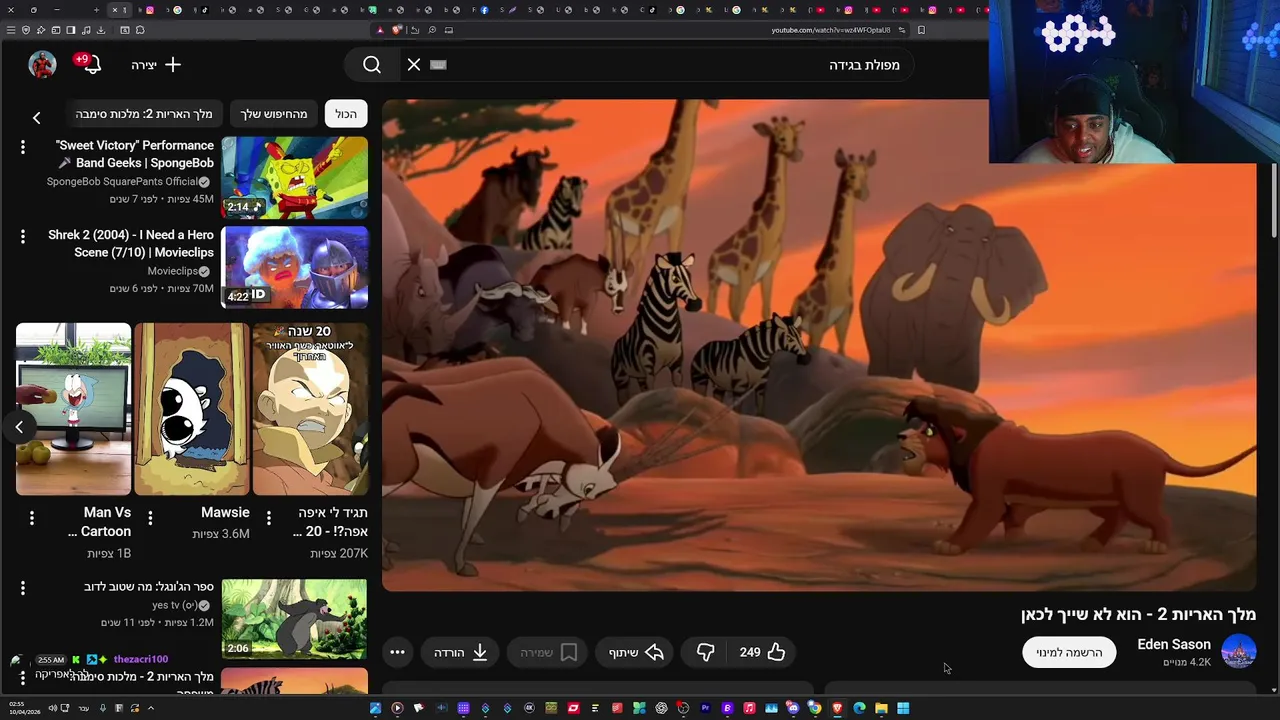The width and height of the screenshot is (1280, 720).
Task: Open options for Shrek 2 video
Action: coord(22,236)
